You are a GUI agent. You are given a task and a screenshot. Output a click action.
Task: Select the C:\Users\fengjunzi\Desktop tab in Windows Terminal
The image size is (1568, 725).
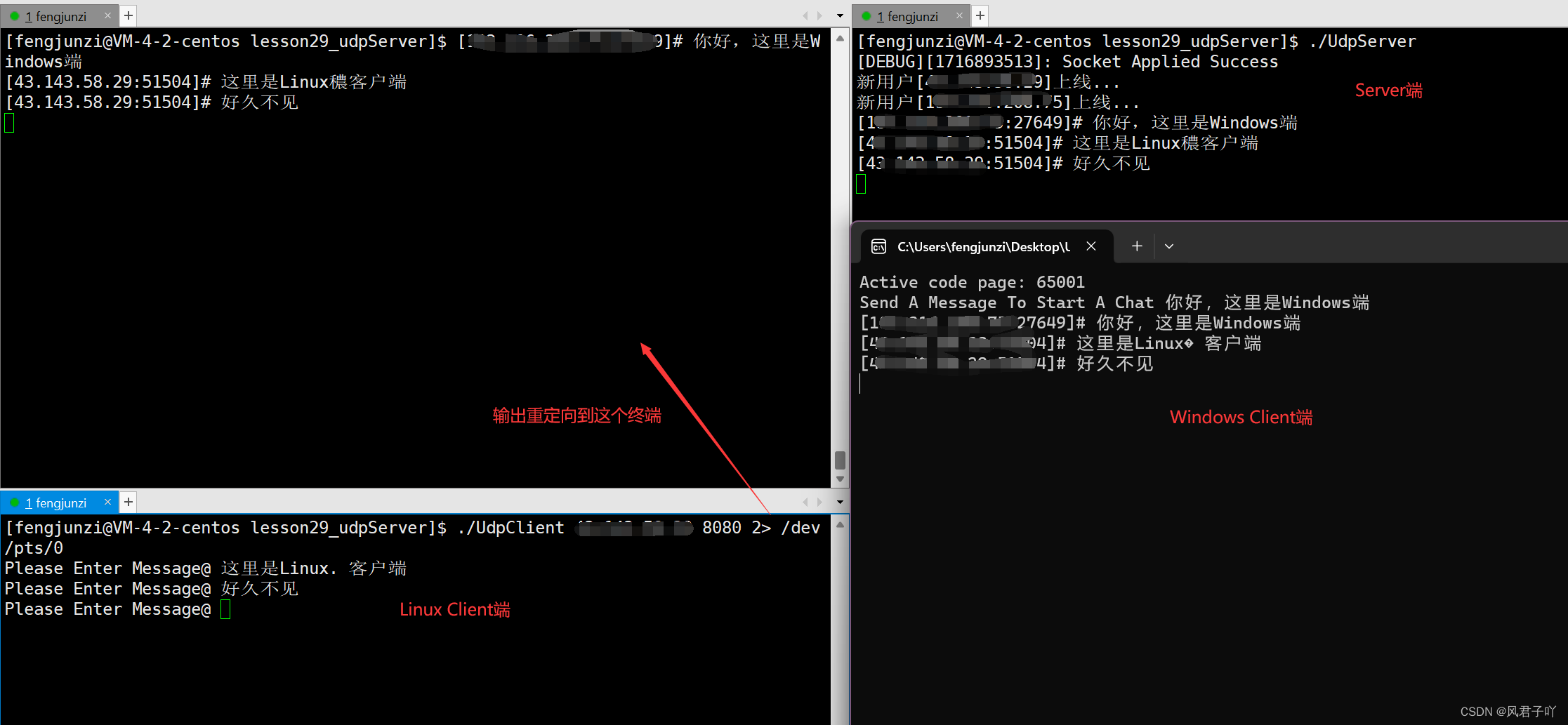pyautogui.click(x=987, y=246)
